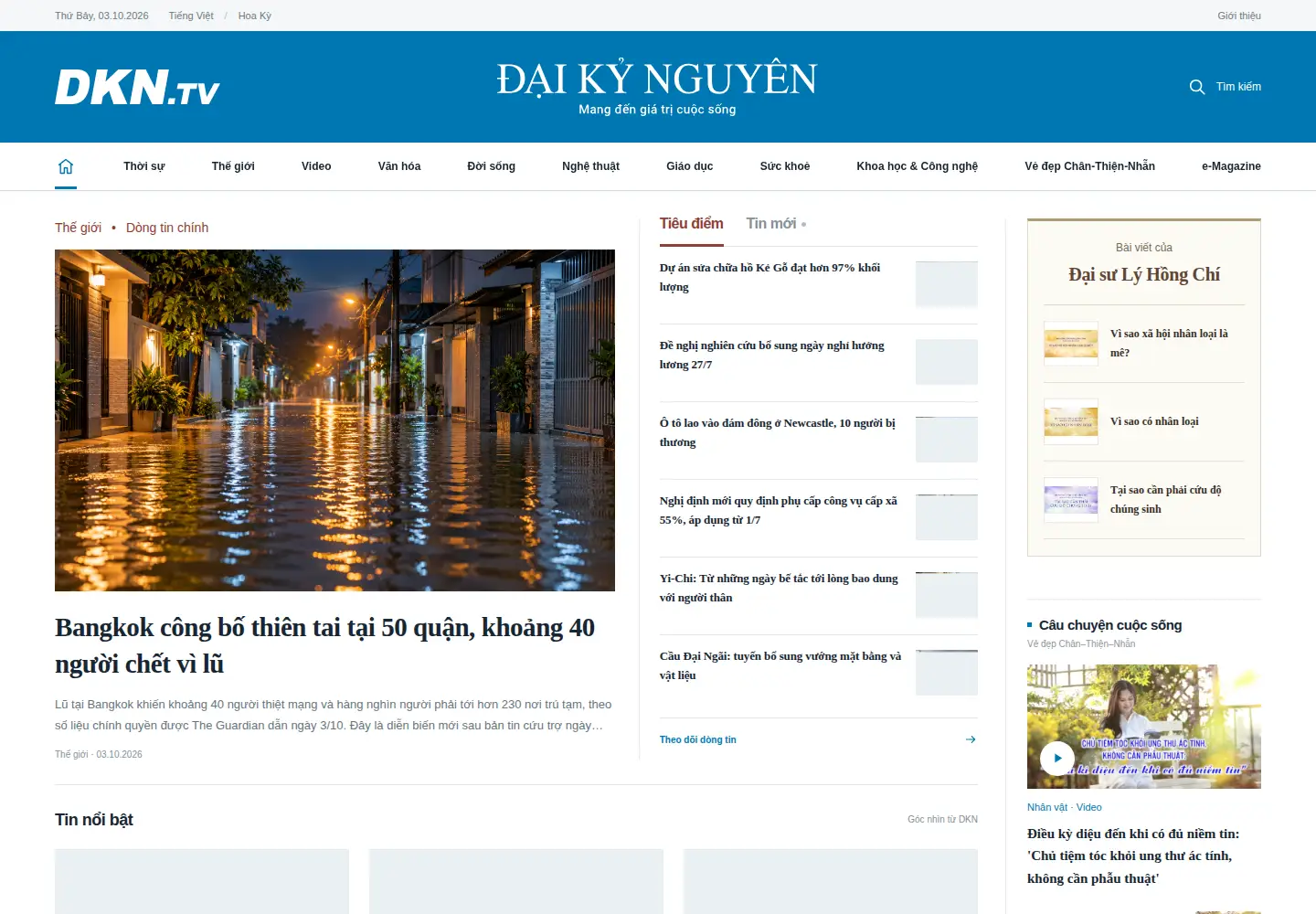Click the arrow beside Theo dõi dòng tin
Image resolution: width=1316 pixels, height=914 pixels.
click(971, 739)
